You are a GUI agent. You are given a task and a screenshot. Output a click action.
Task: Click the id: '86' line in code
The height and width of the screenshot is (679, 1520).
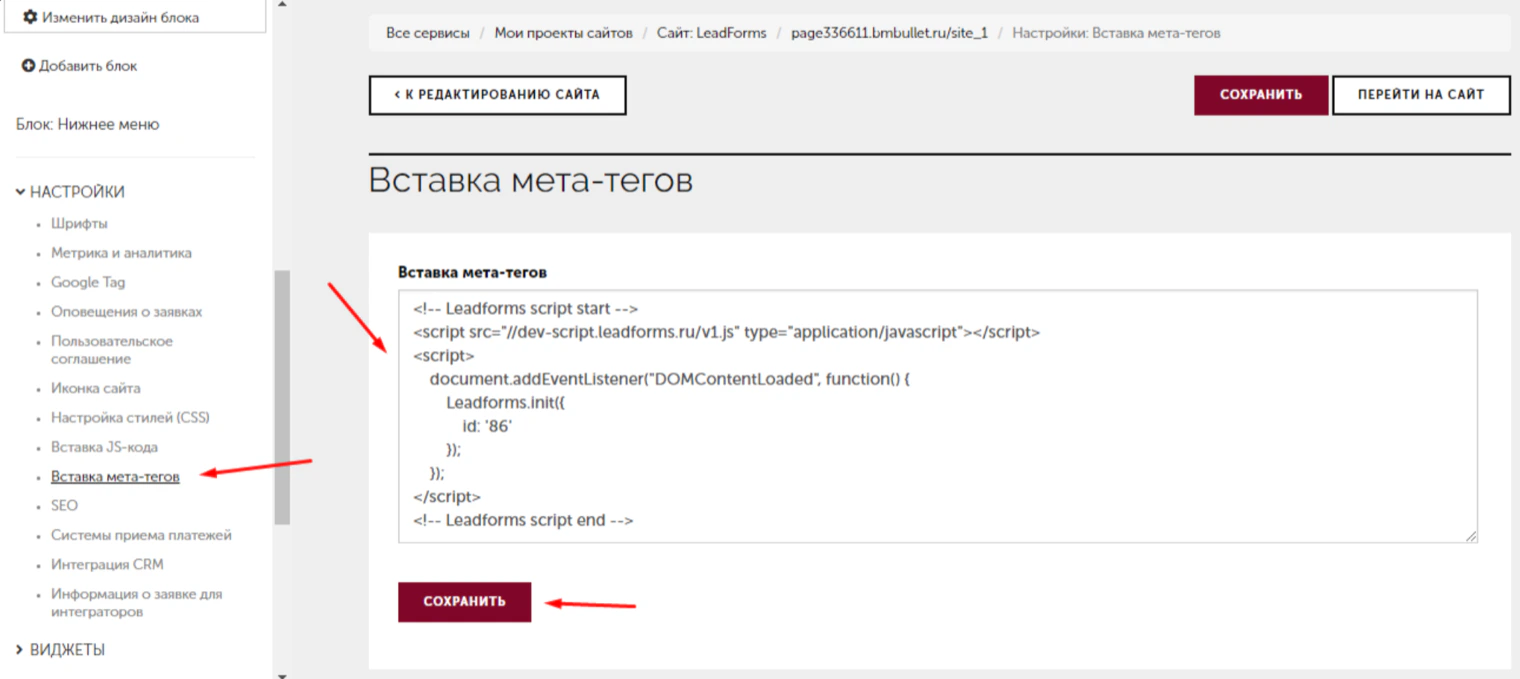487,427
